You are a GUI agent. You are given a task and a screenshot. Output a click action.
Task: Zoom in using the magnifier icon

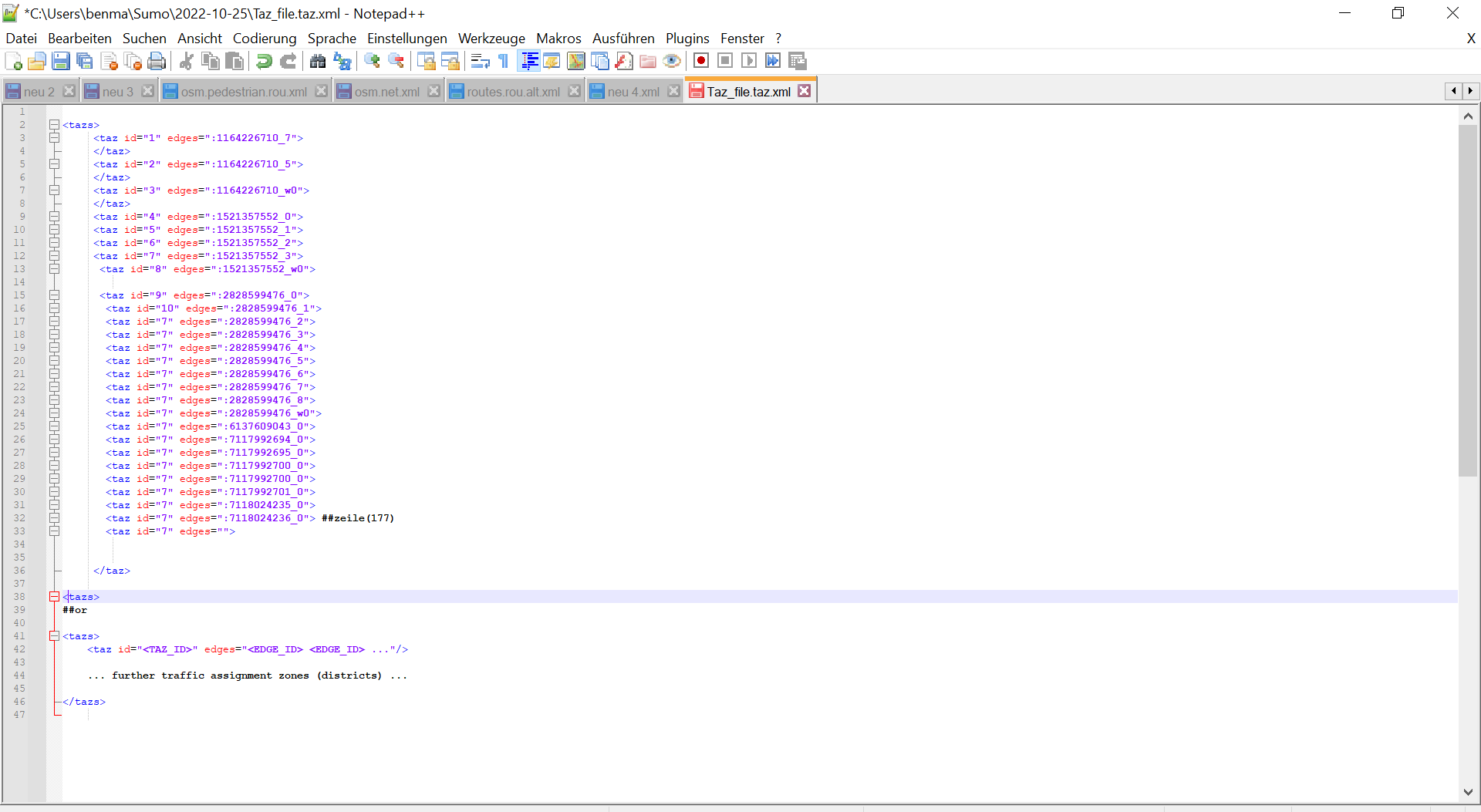pyautogui.click(x=372, y=61)
